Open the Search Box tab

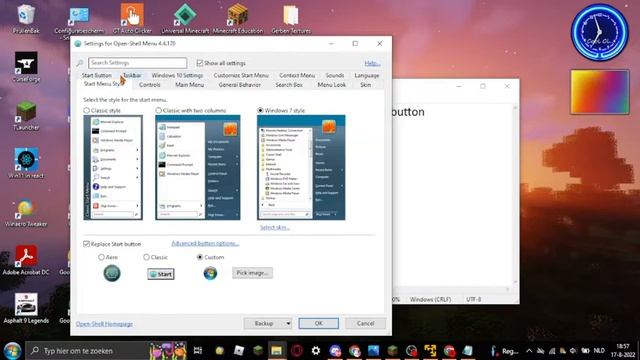(x=289, y=85)
